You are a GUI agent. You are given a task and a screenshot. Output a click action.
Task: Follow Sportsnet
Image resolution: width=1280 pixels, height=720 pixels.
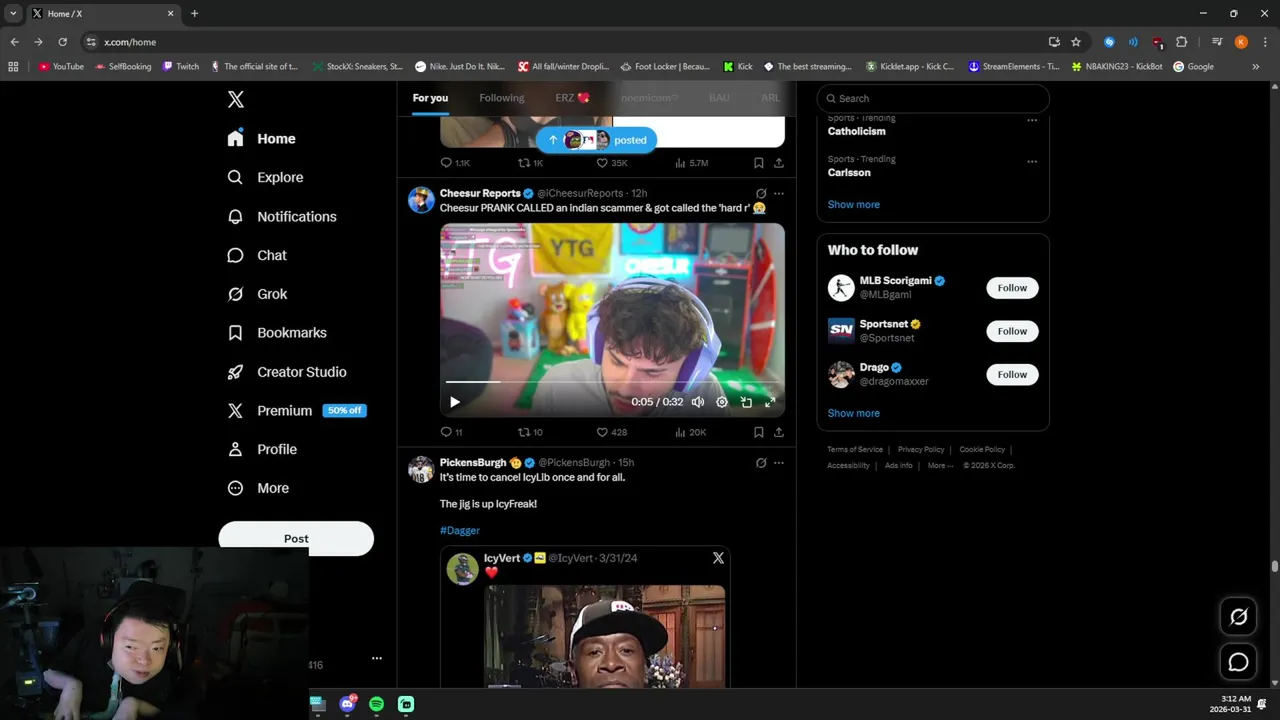coord(1012,331)
